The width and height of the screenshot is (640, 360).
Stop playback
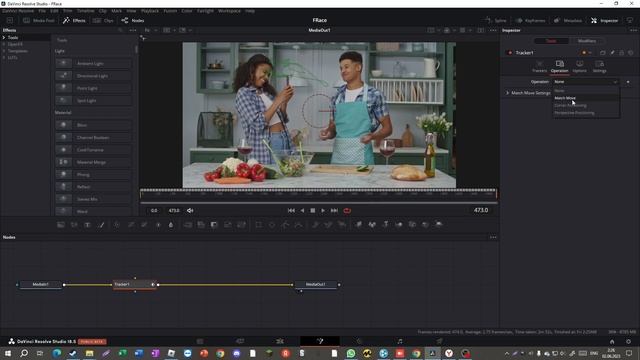click(x=313, y=211)
